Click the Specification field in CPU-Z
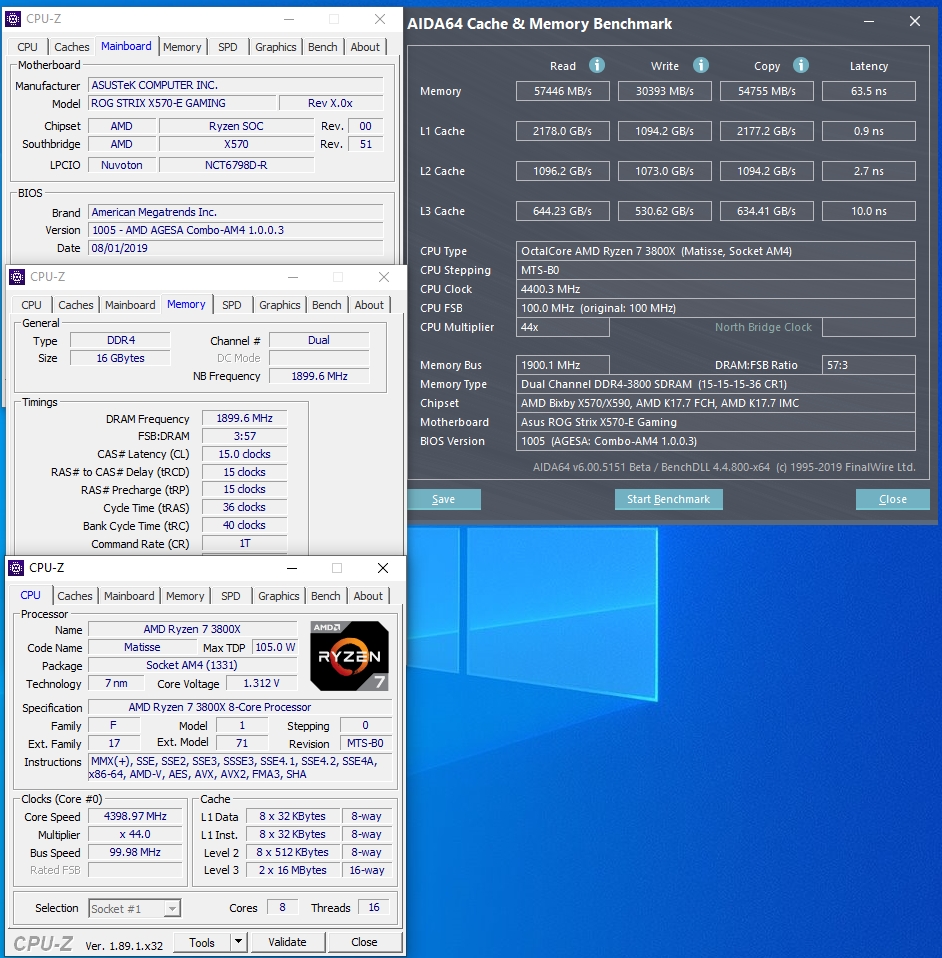942x958 pixels. point(240,707)
